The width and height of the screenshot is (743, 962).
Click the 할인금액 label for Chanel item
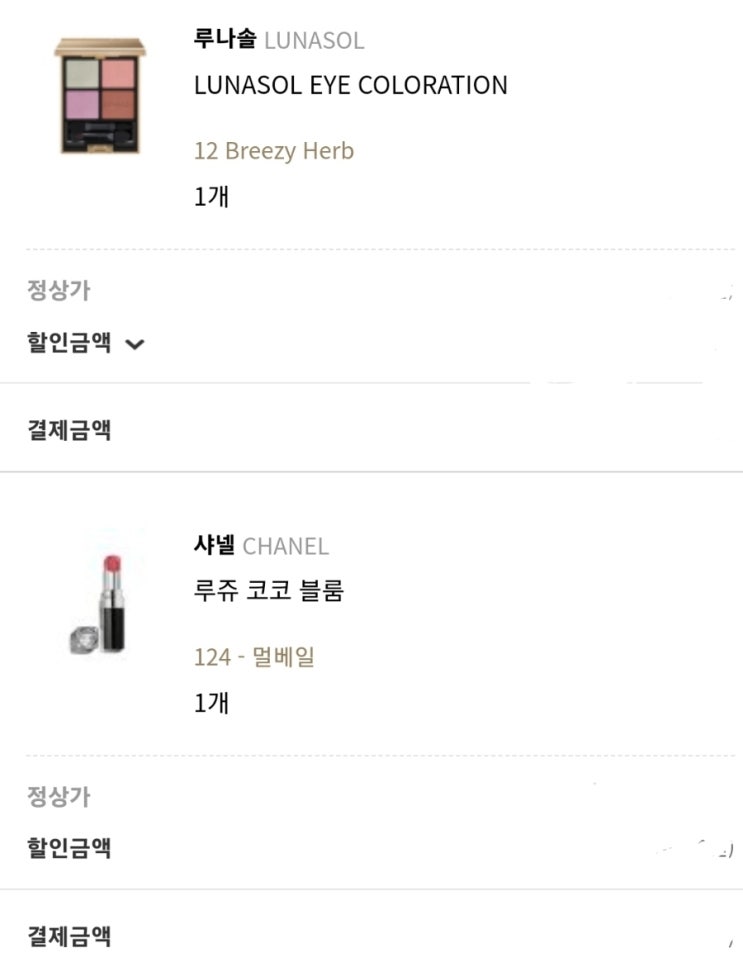click(68, 849)
